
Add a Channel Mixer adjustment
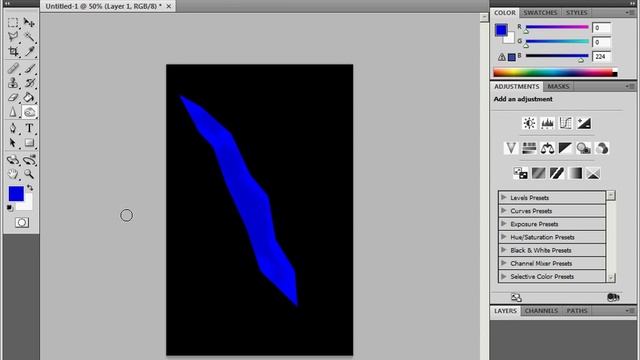[602, 148]
